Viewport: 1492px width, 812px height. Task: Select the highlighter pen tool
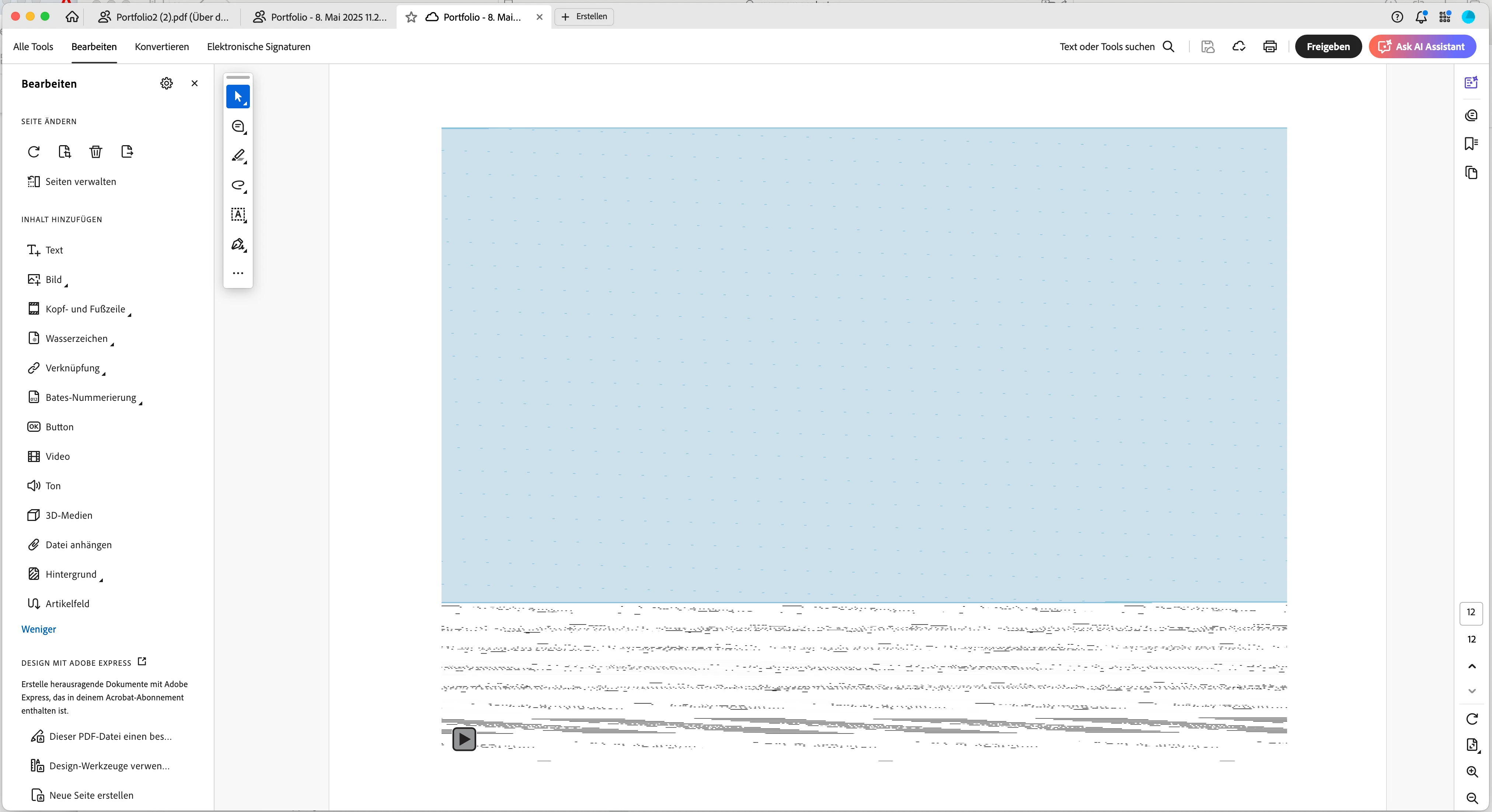(x=238, y=156)
